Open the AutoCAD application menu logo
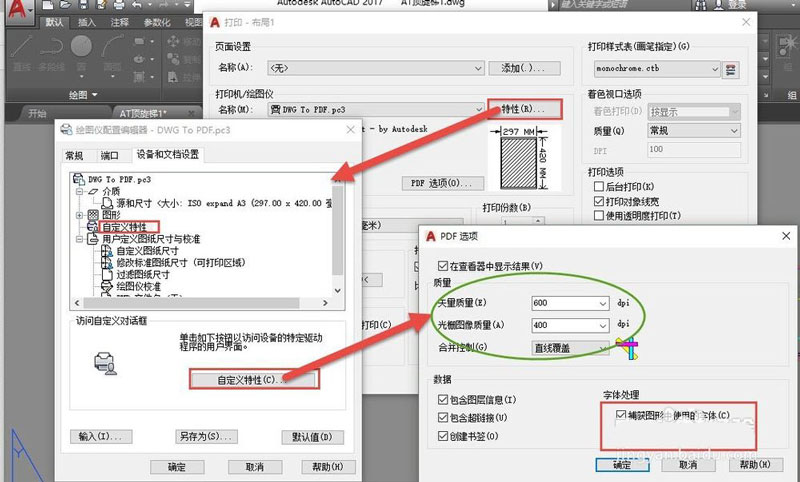This screenshot has width=800, height=482. 16,9
